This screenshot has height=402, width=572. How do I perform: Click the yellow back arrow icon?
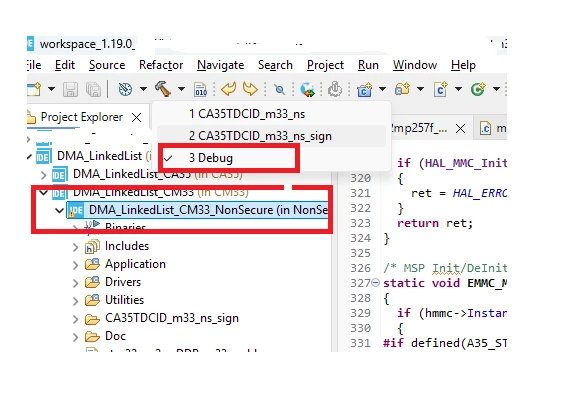pyautogui.click(x=229, y=89)
